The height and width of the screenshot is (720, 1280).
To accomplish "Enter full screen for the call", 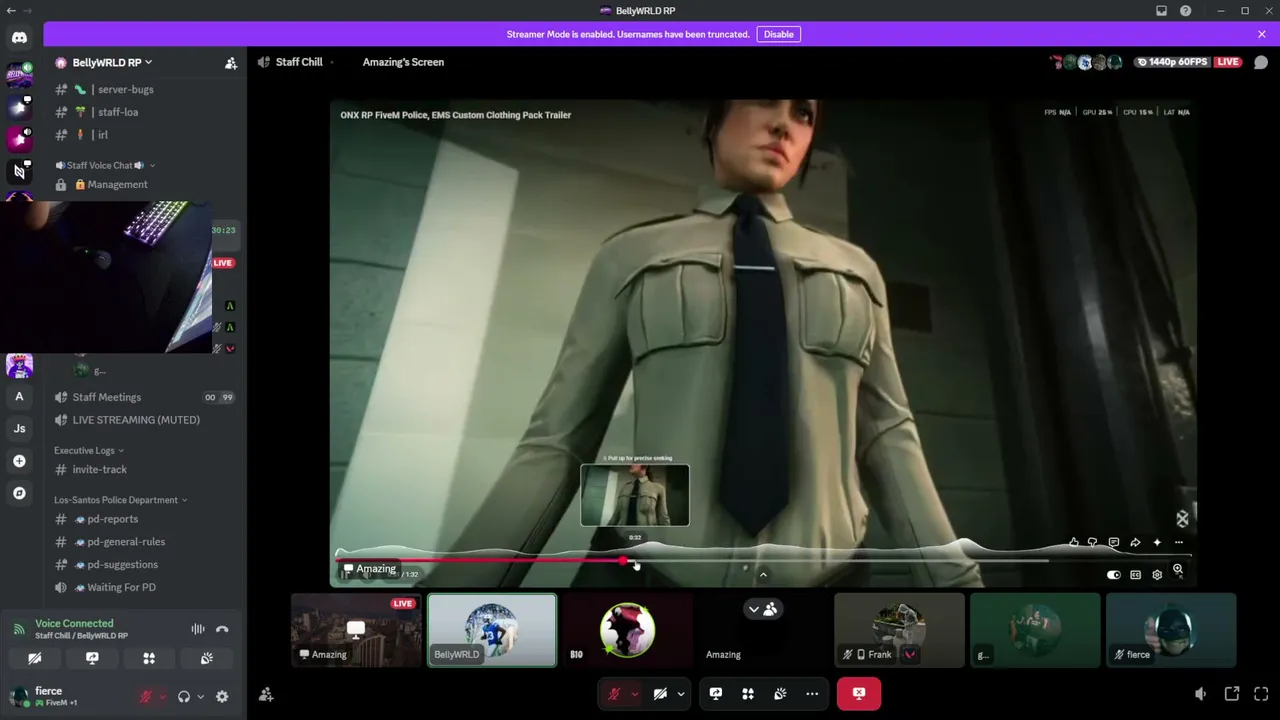I will pos(1261,694).
